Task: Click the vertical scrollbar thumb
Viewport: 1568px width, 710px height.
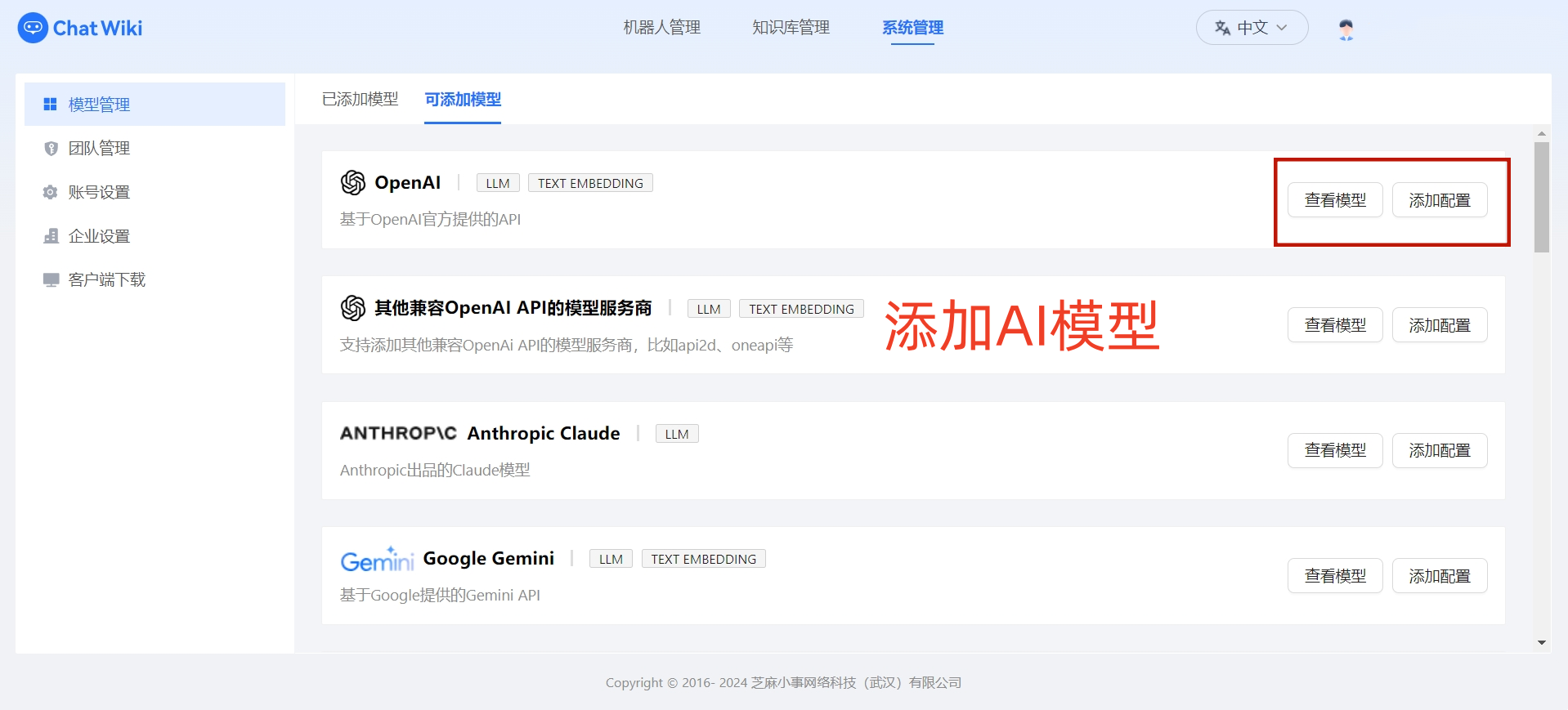Action: tap(1542, 198)
